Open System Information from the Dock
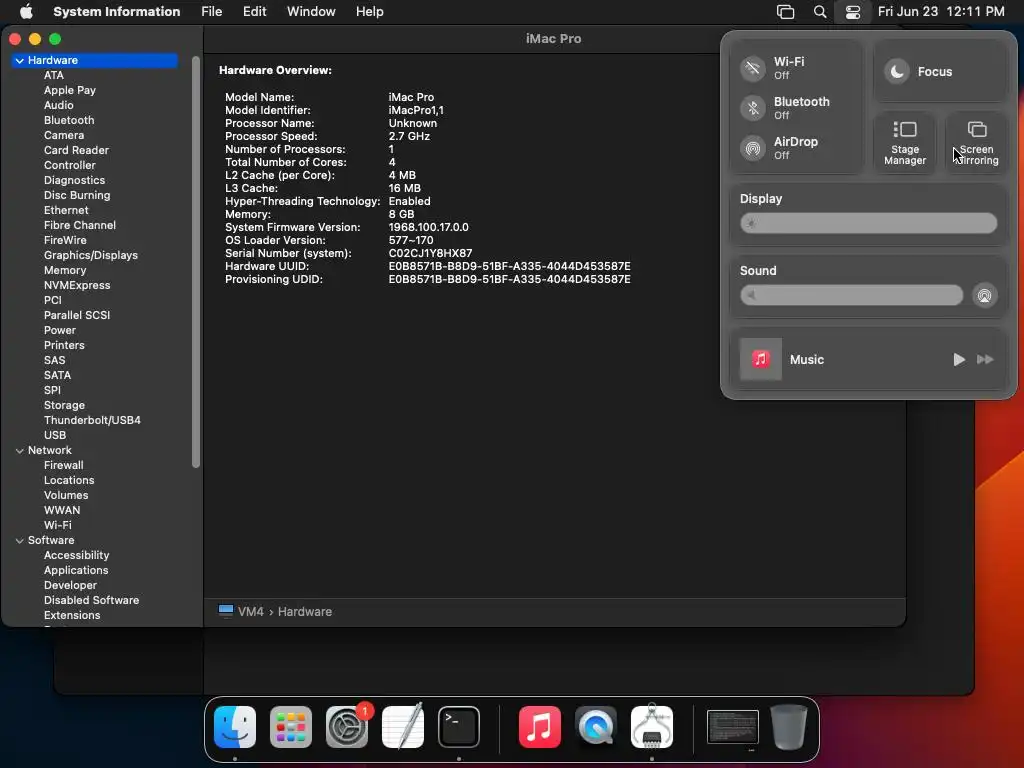This screenshot has width=1024, height=768. pos(652,727)
